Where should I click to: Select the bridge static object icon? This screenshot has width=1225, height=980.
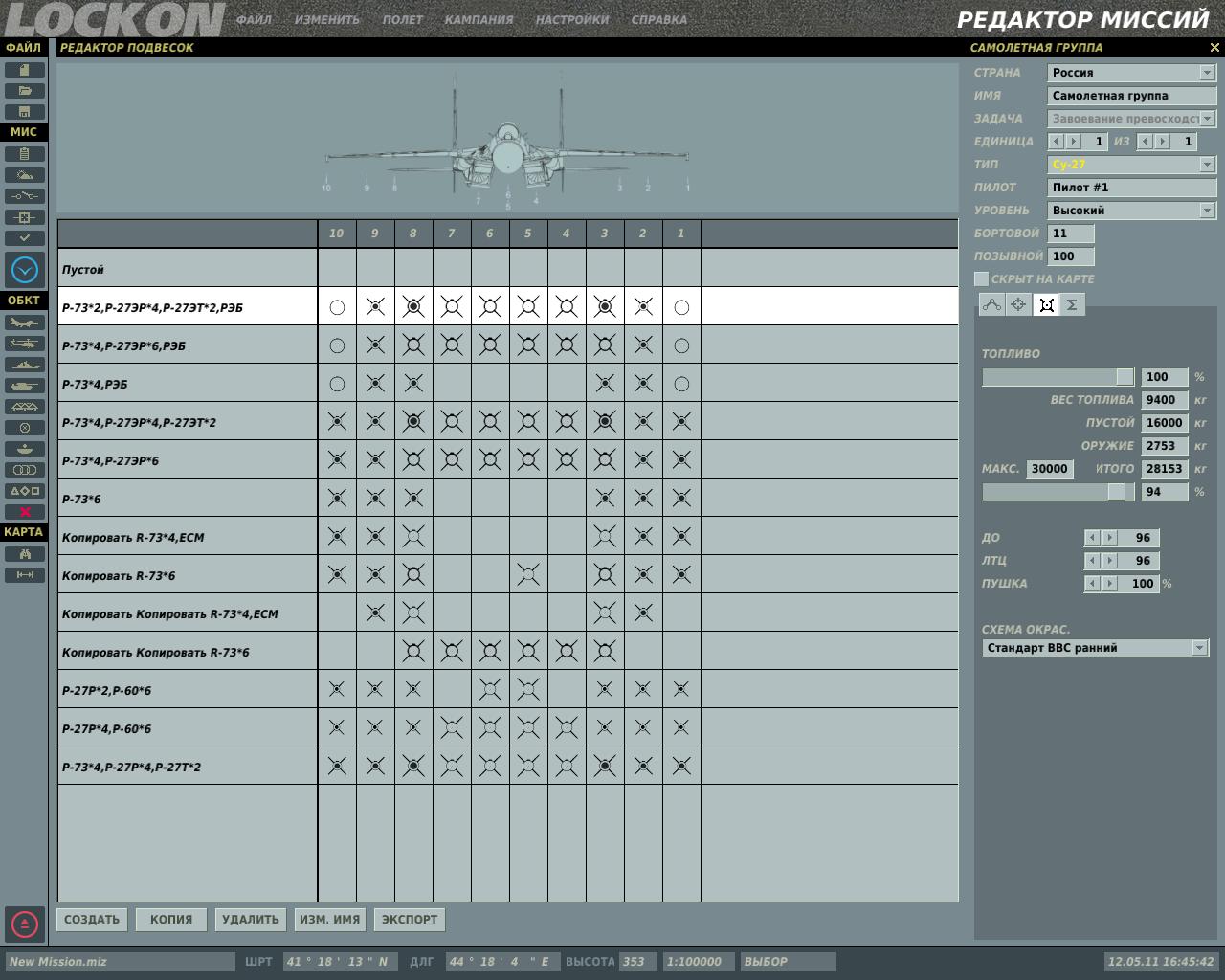[x=25, y=407]
